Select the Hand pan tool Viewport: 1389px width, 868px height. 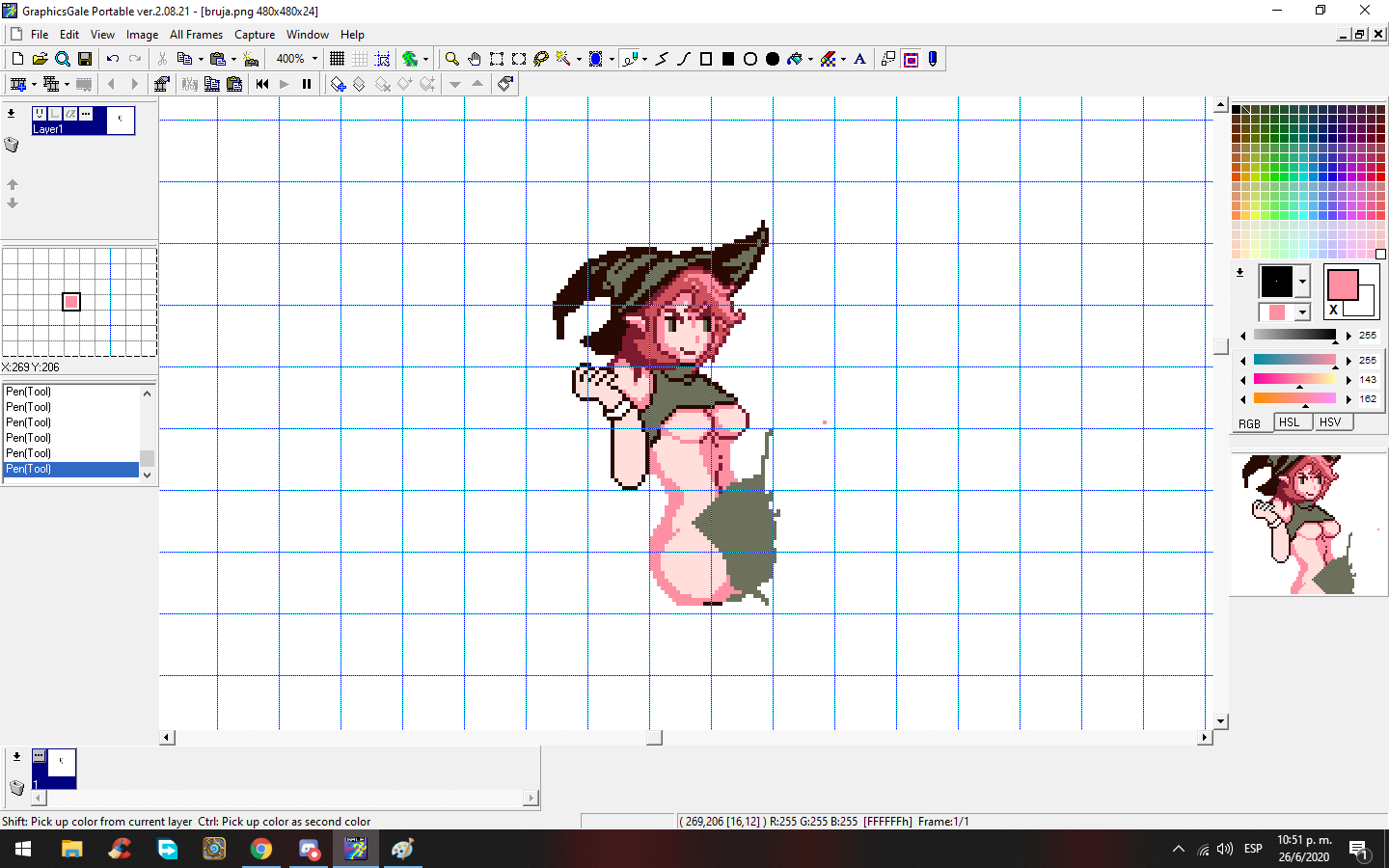(x=474, y=59)
